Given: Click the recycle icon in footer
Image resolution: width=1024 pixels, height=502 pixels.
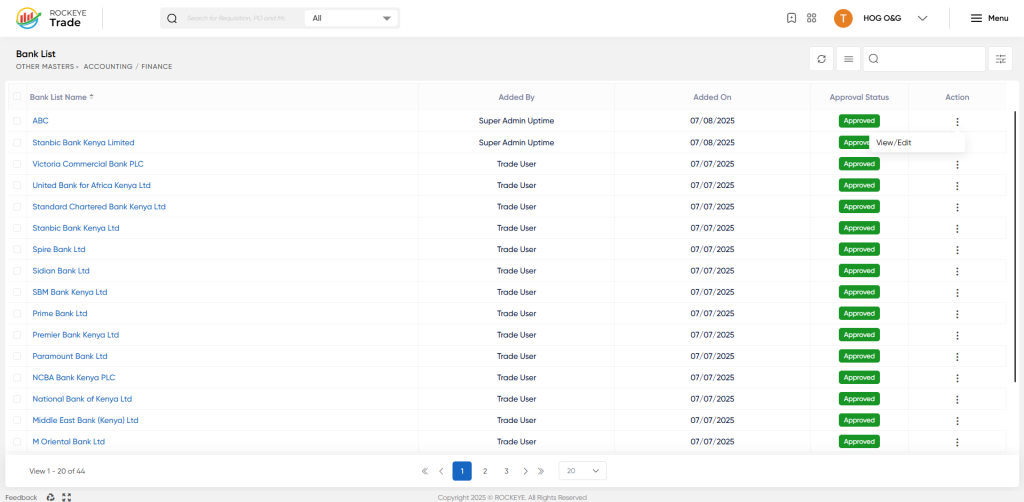Looking at the screenshot, I should pos(51,497).
